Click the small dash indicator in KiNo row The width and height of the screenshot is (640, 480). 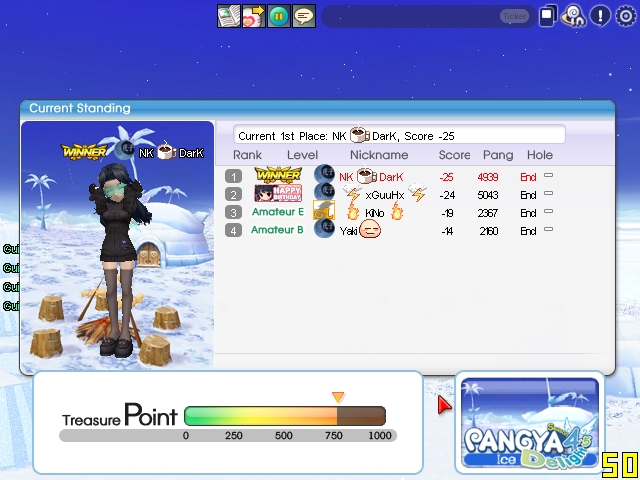[549, 211]
